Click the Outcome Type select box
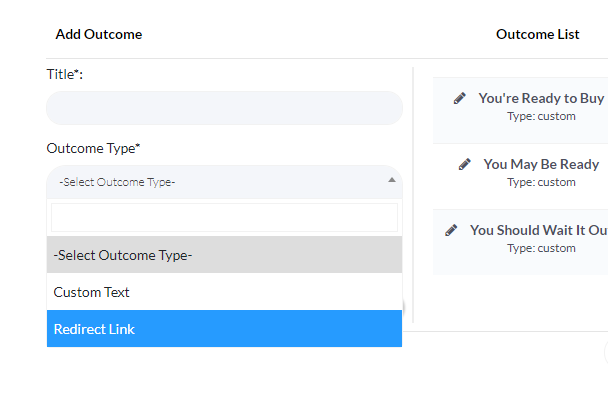This screenshot has width=608, height=406. point(215,182)
